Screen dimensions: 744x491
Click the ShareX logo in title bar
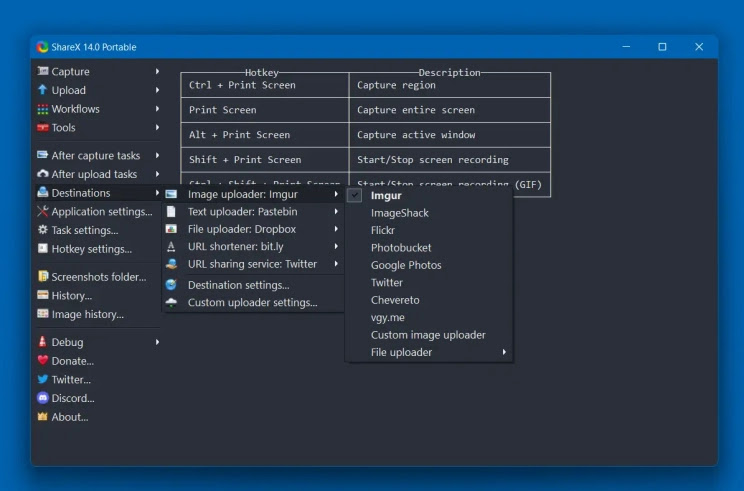pyautogui.click(x=43, y=46)
